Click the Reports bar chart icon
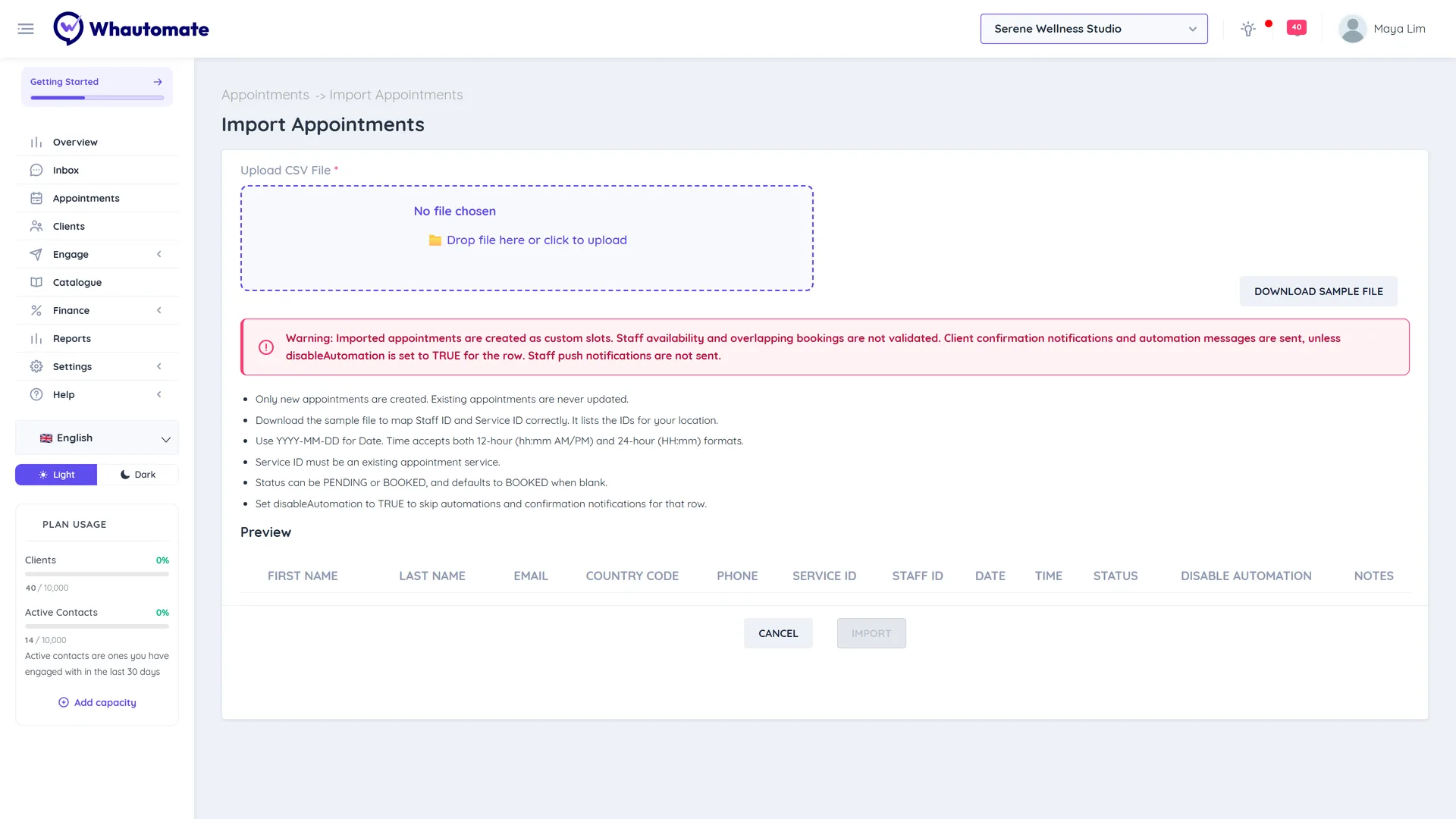Image resolution: width=1456 pixels, height=819 pixels. [x=36, y=339]
